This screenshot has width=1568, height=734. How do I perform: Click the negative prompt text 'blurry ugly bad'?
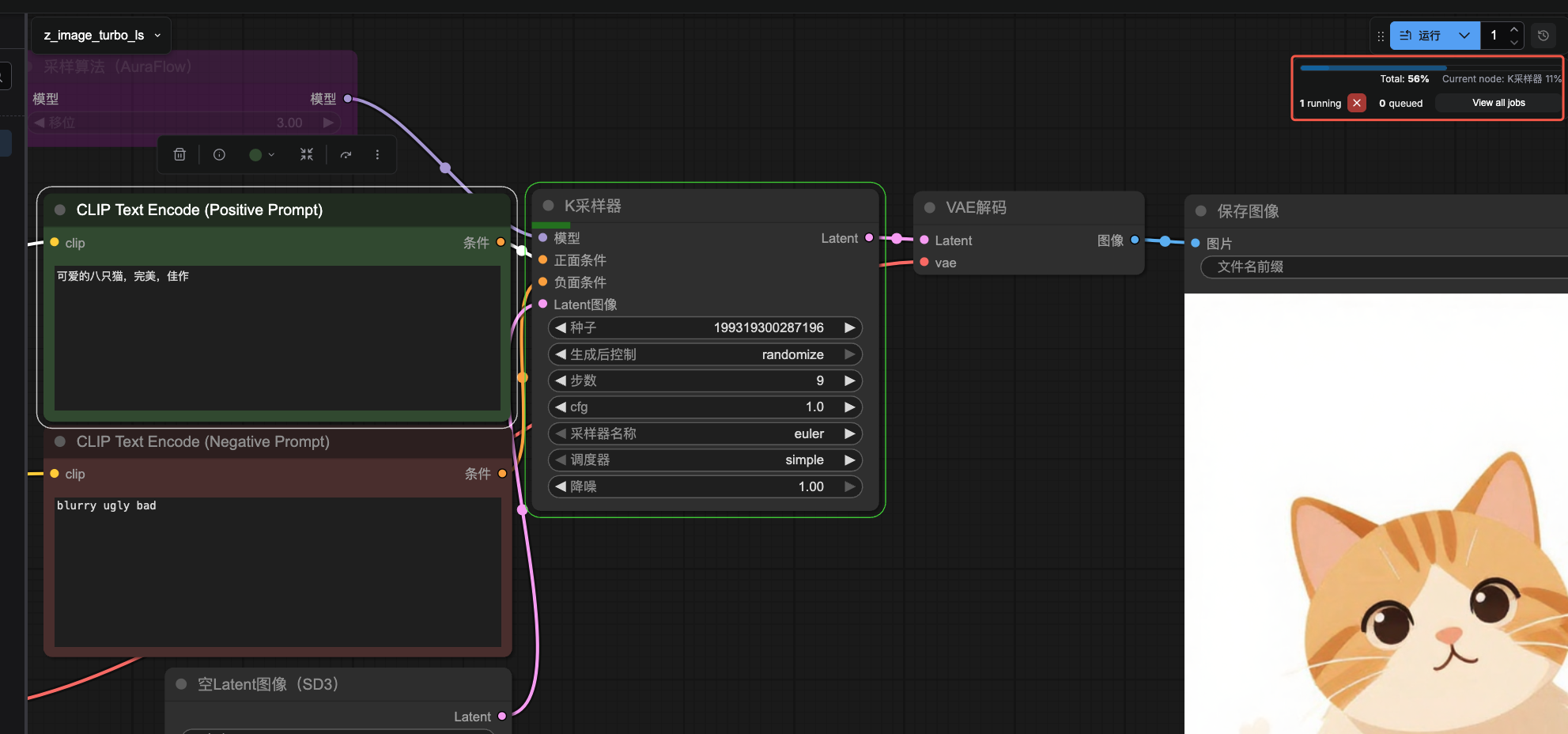coord(107,505)
